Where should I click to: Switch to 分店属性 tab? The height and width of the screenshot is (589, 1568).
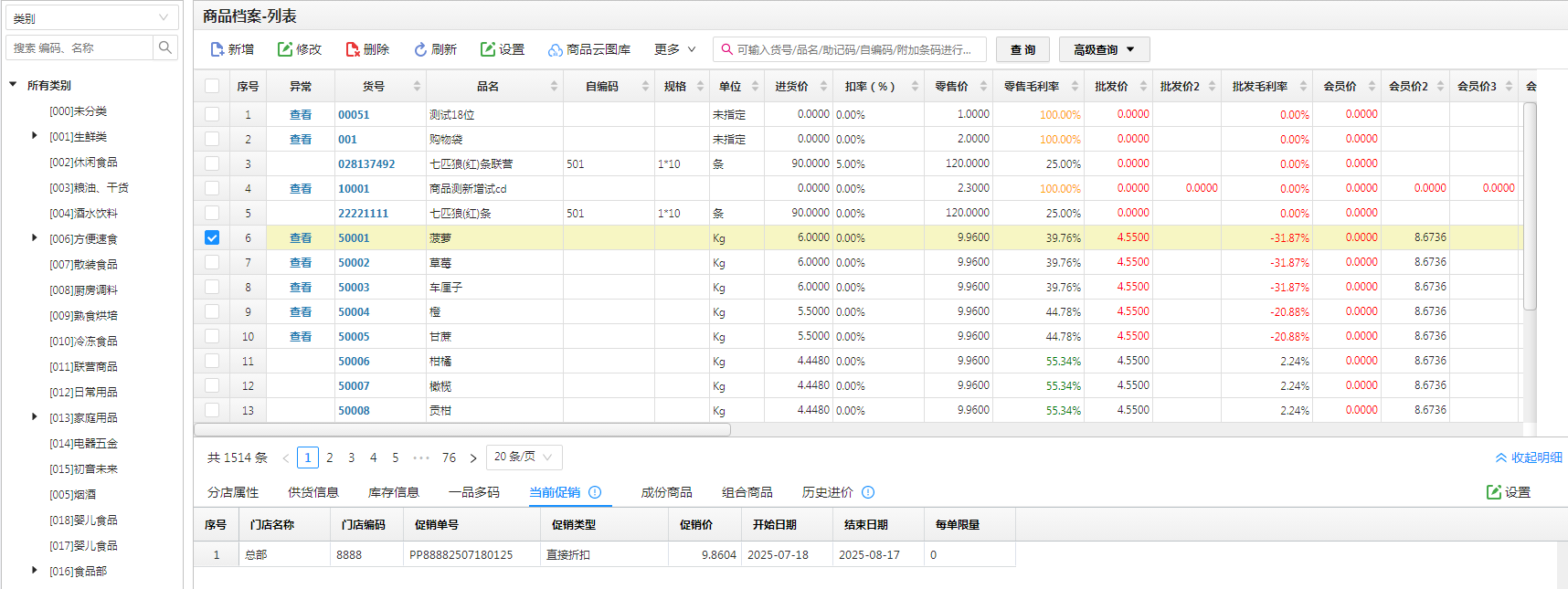233,492
